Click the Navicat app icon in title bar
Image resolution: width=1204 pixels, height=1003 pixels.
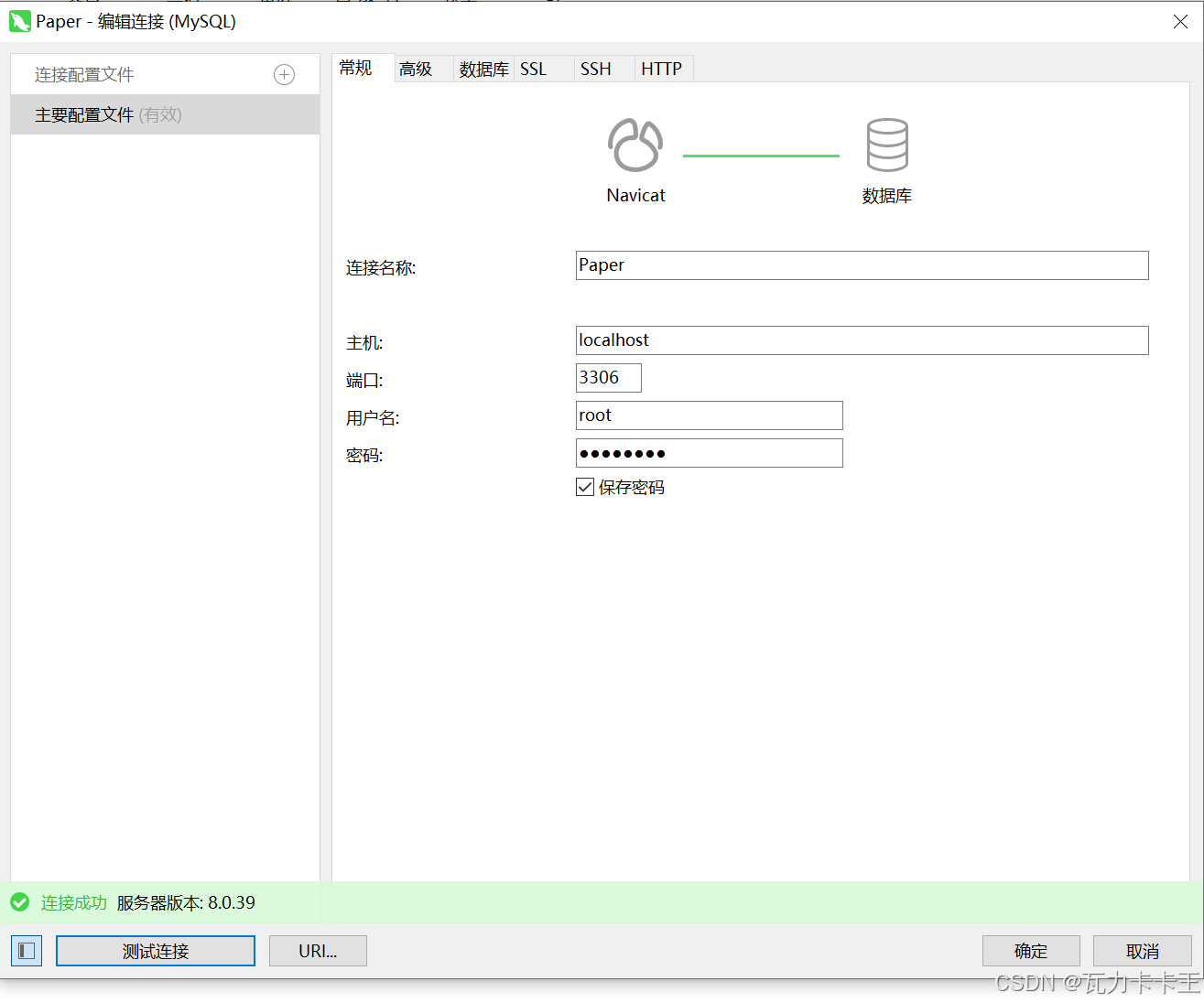20,21
